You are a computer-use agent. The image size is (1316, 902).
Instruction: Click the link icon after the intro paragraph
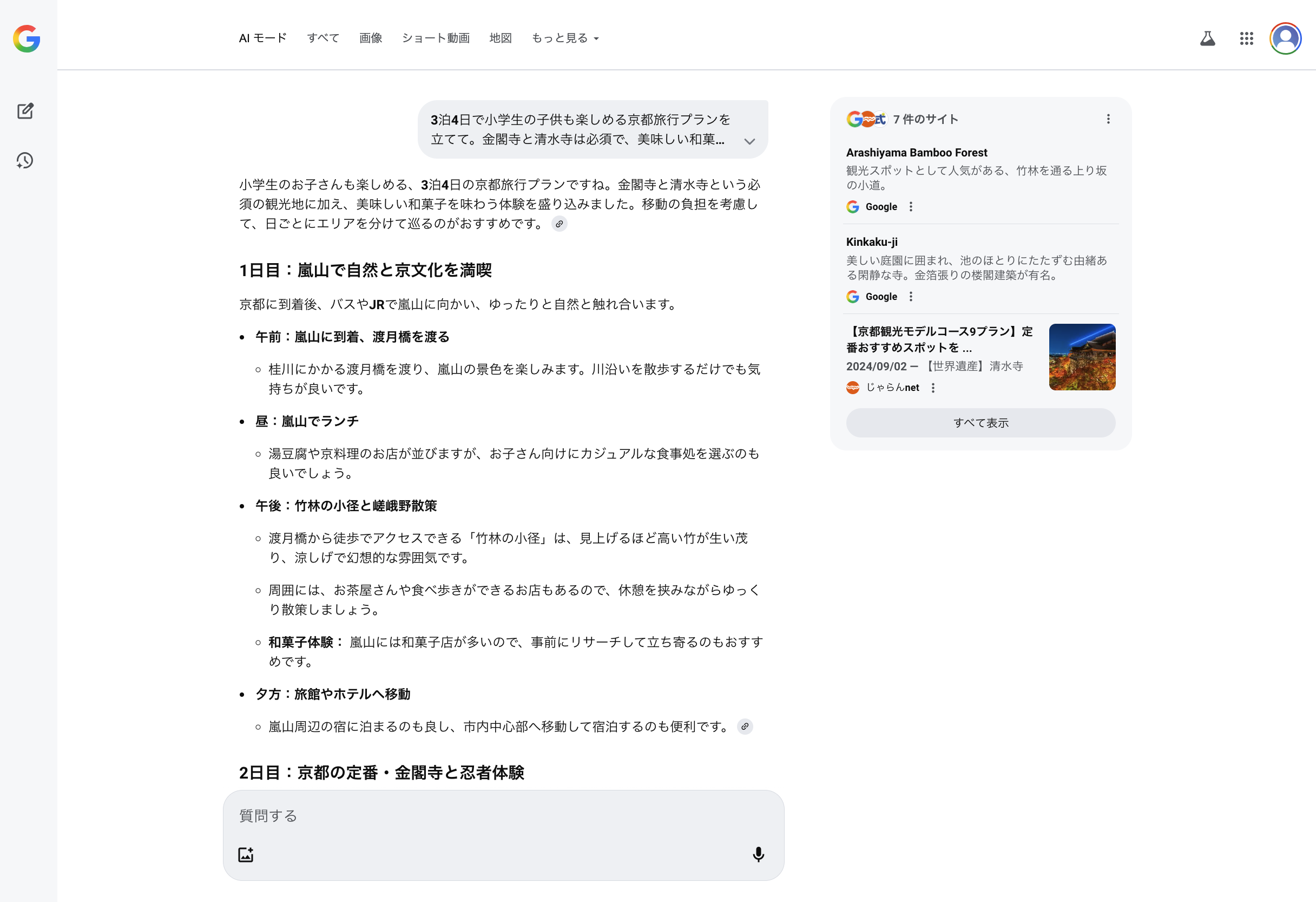pos(559,224)
